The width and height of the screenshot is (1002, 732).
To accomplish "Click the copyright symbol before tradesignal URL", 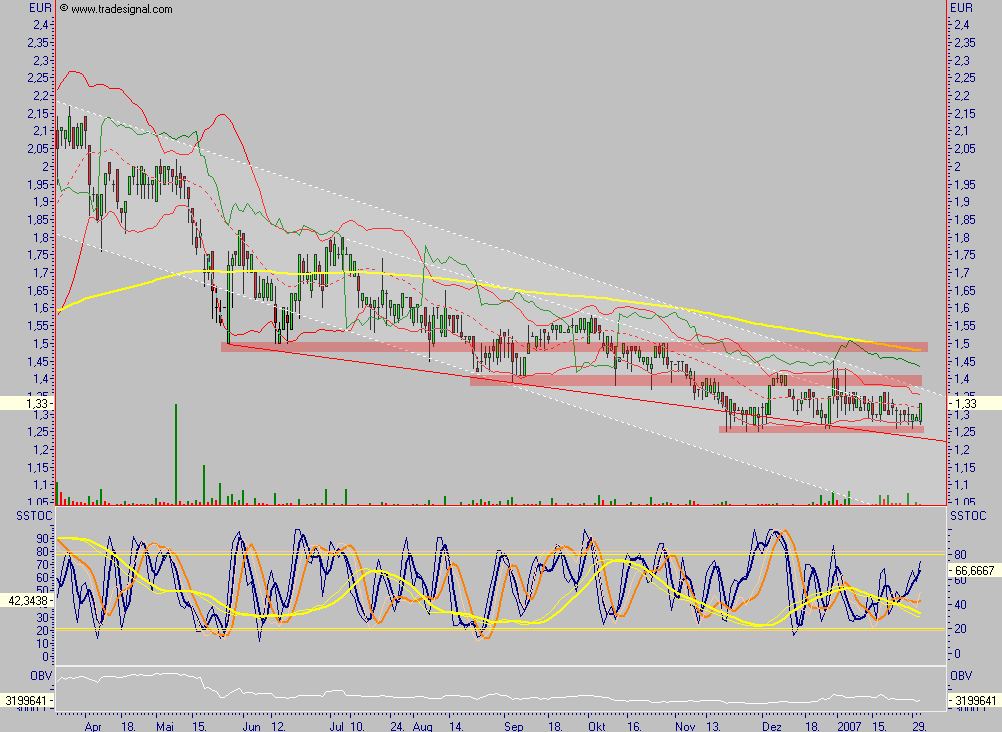I will [63, 8].
